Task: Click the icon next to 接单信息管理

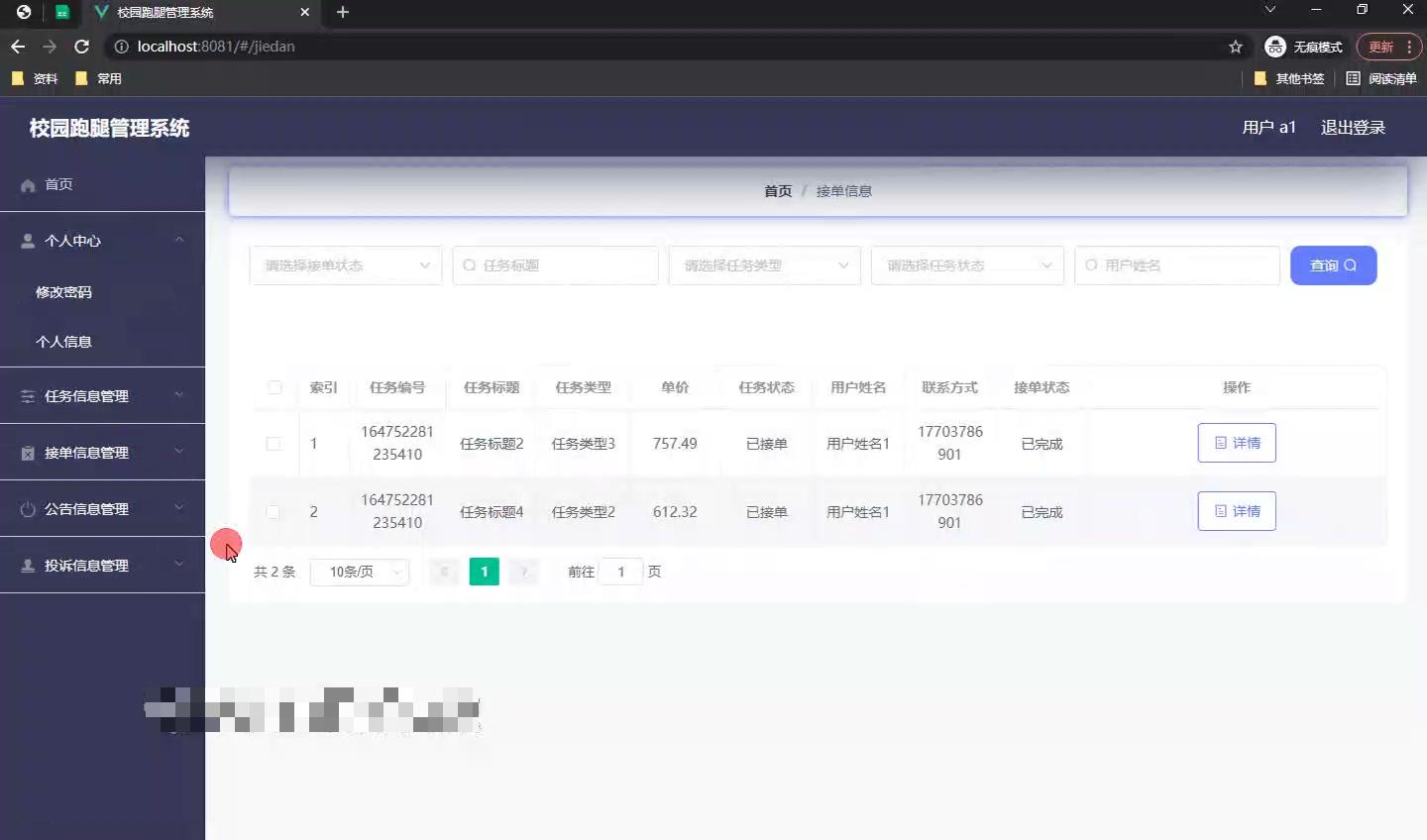Action: [28, 453]
